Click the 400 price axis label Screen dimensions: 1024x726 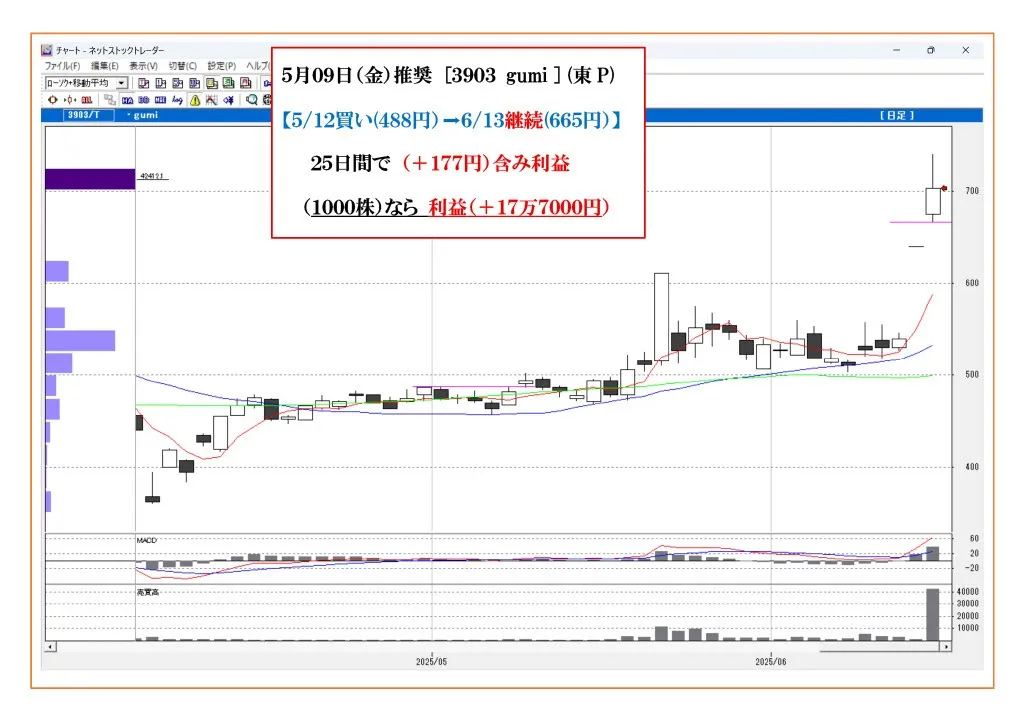point(972,467)
